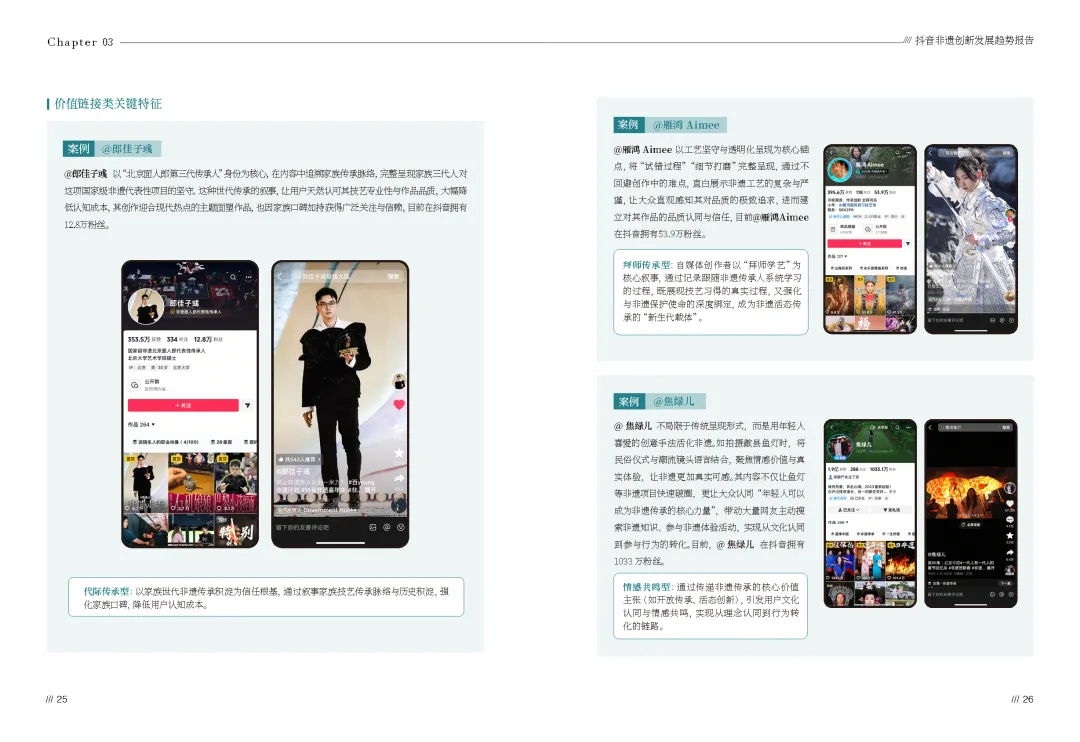The image size is (1080, 742).
Task: Open 公开群 group icon on 郎佳子彧 profile
Action: [135, 385]
